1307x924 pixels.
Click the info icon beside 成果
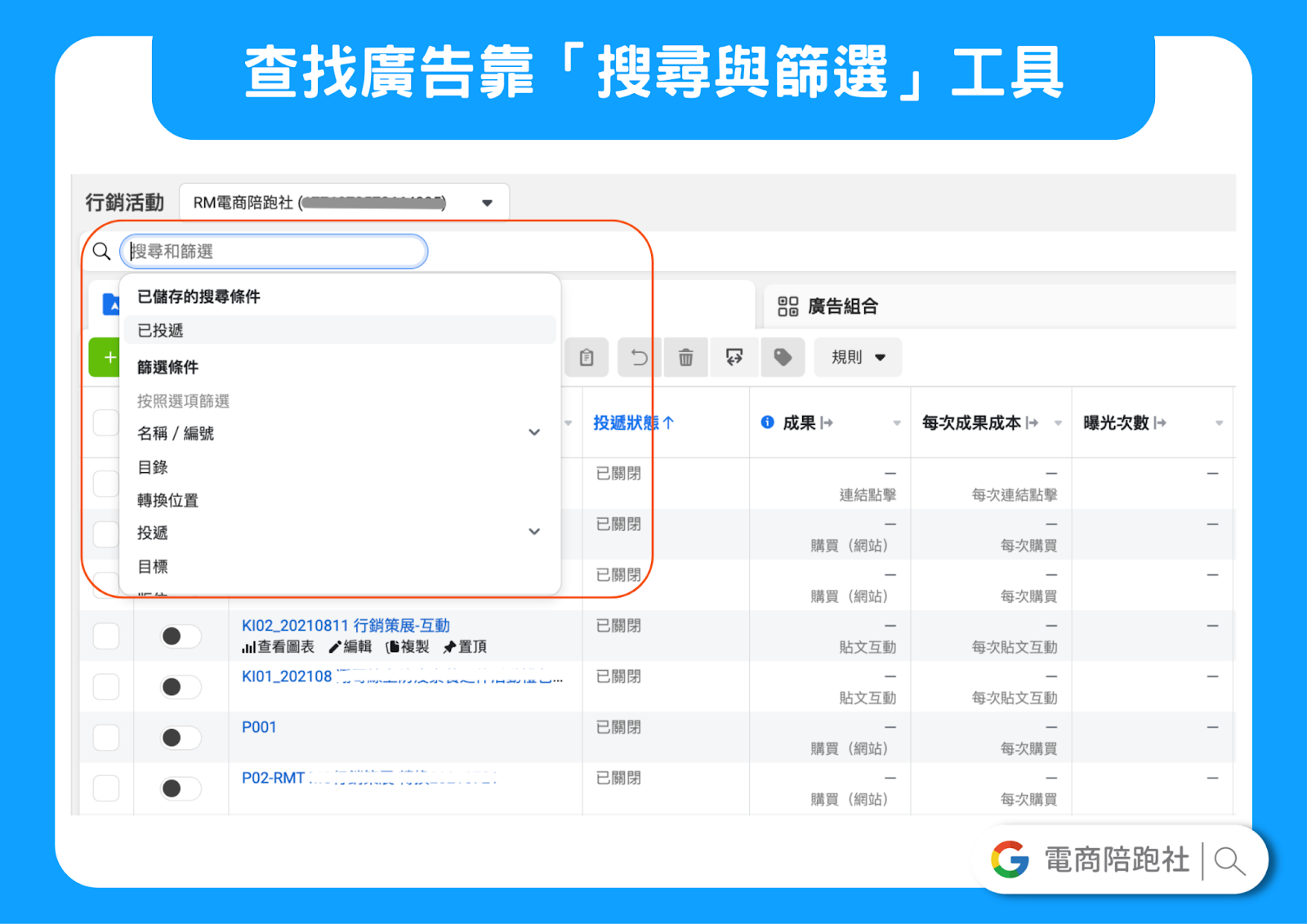tap(767, 422)
